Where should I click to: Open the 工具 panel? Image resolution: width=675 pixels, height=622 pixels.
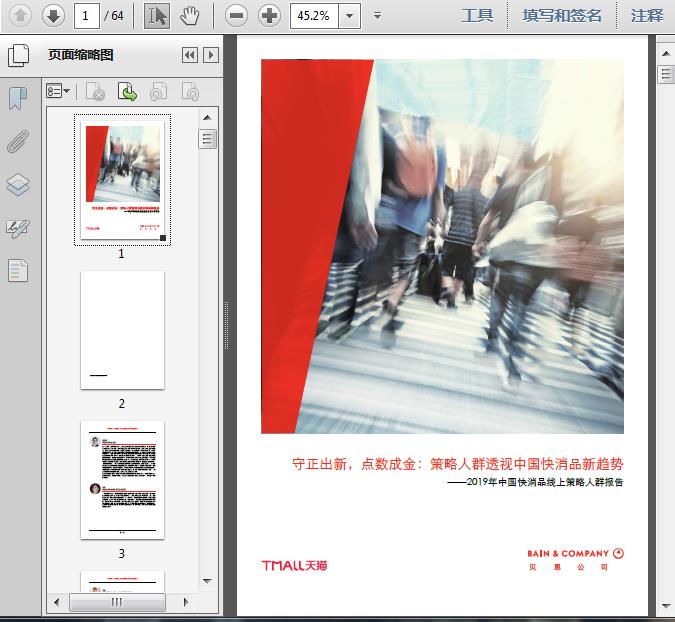pyautogui.click(x=477, y=16)
